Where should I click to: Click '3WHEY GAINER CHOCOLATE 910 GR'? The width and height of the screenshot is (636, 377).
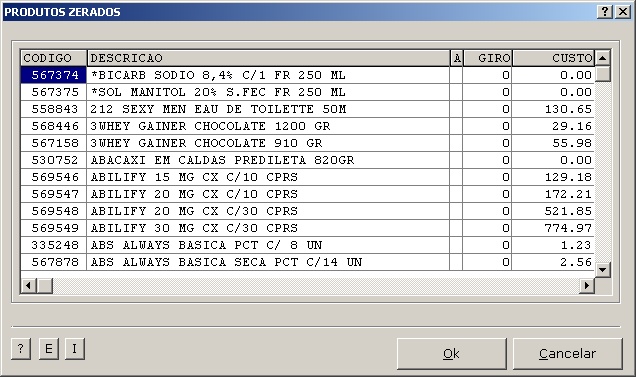pyautogui.click(x=206, y=143)
